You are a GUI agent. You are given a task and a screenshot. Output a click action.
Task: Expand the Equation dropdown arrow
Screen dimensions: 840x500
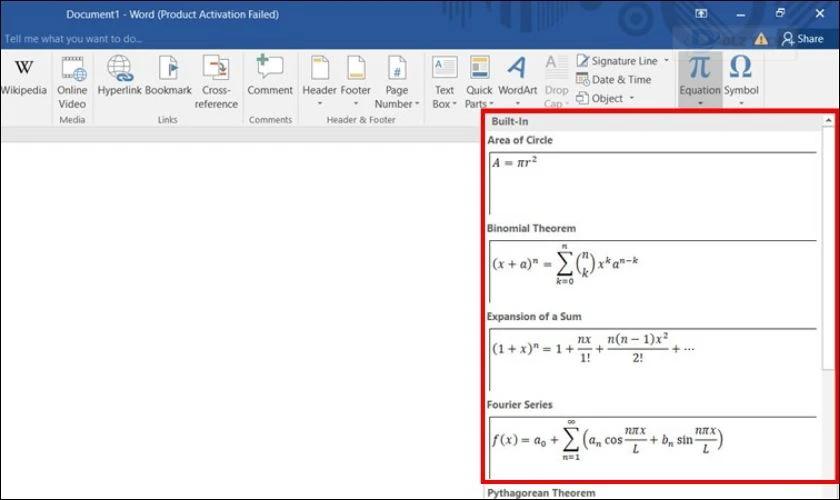click(700, 103)
